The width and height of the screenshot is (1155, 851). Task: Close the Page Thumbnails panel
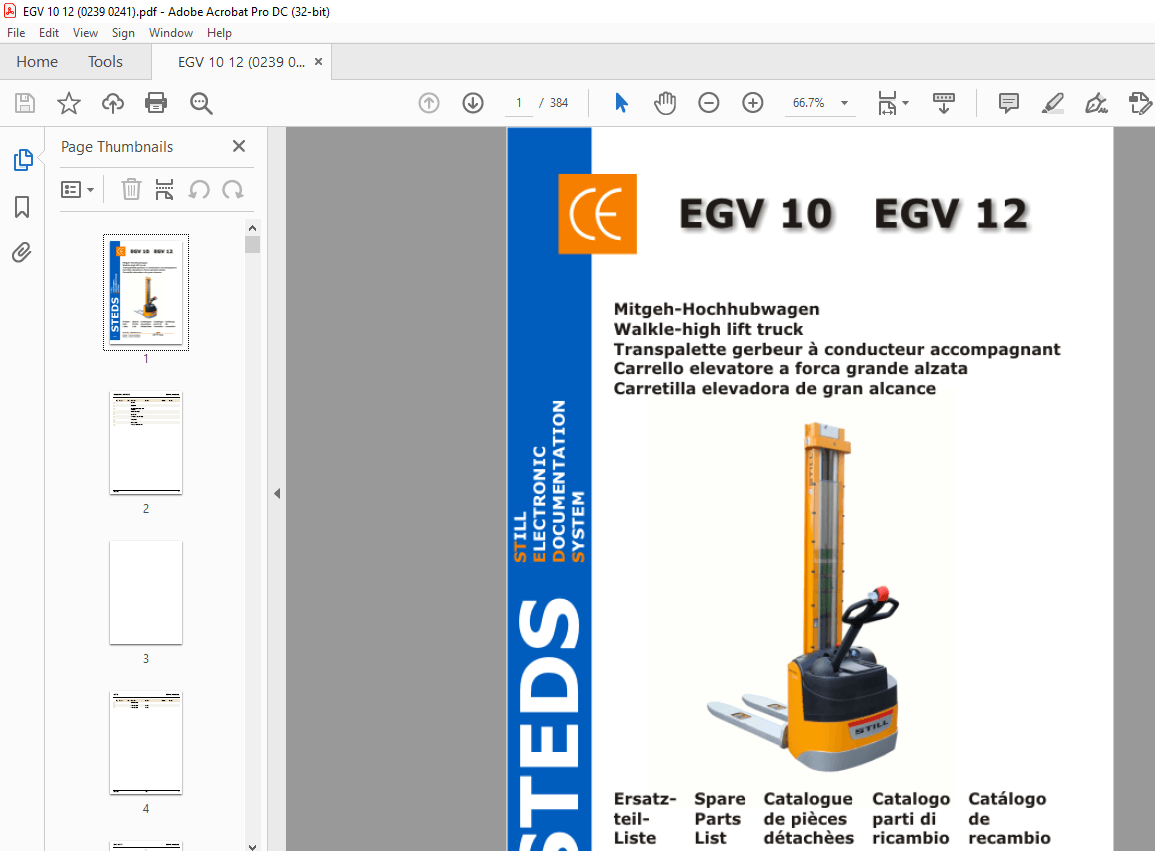pyautogui.click(x=238, y=146)
